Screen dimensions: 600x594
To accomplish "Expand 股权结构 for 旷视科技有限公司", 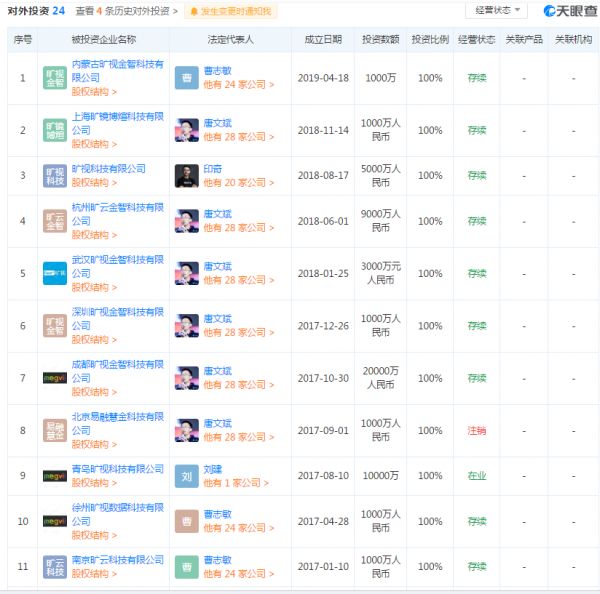I will tap(94, 183).
